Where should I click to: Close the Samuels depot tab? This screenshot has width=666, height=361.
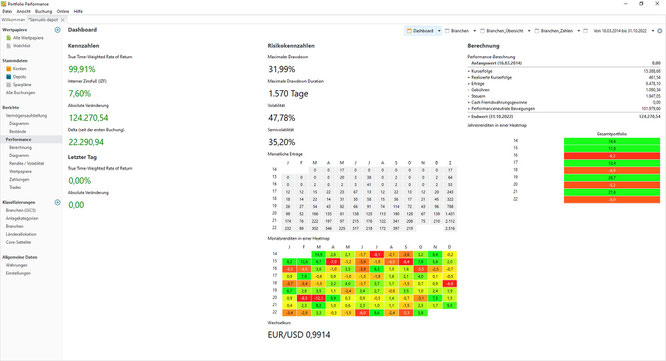[63, 20]
